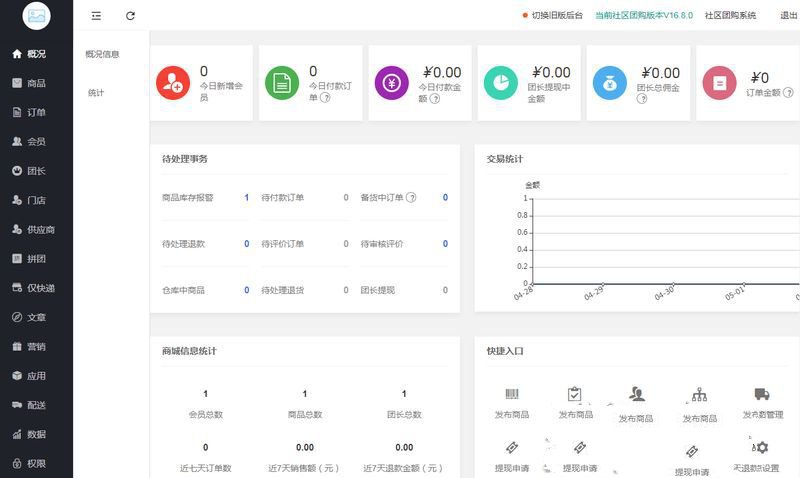The width and height of the screenshot is (800, 478).
Task: Click the 待评价订单 count
Action: (346, 244)
